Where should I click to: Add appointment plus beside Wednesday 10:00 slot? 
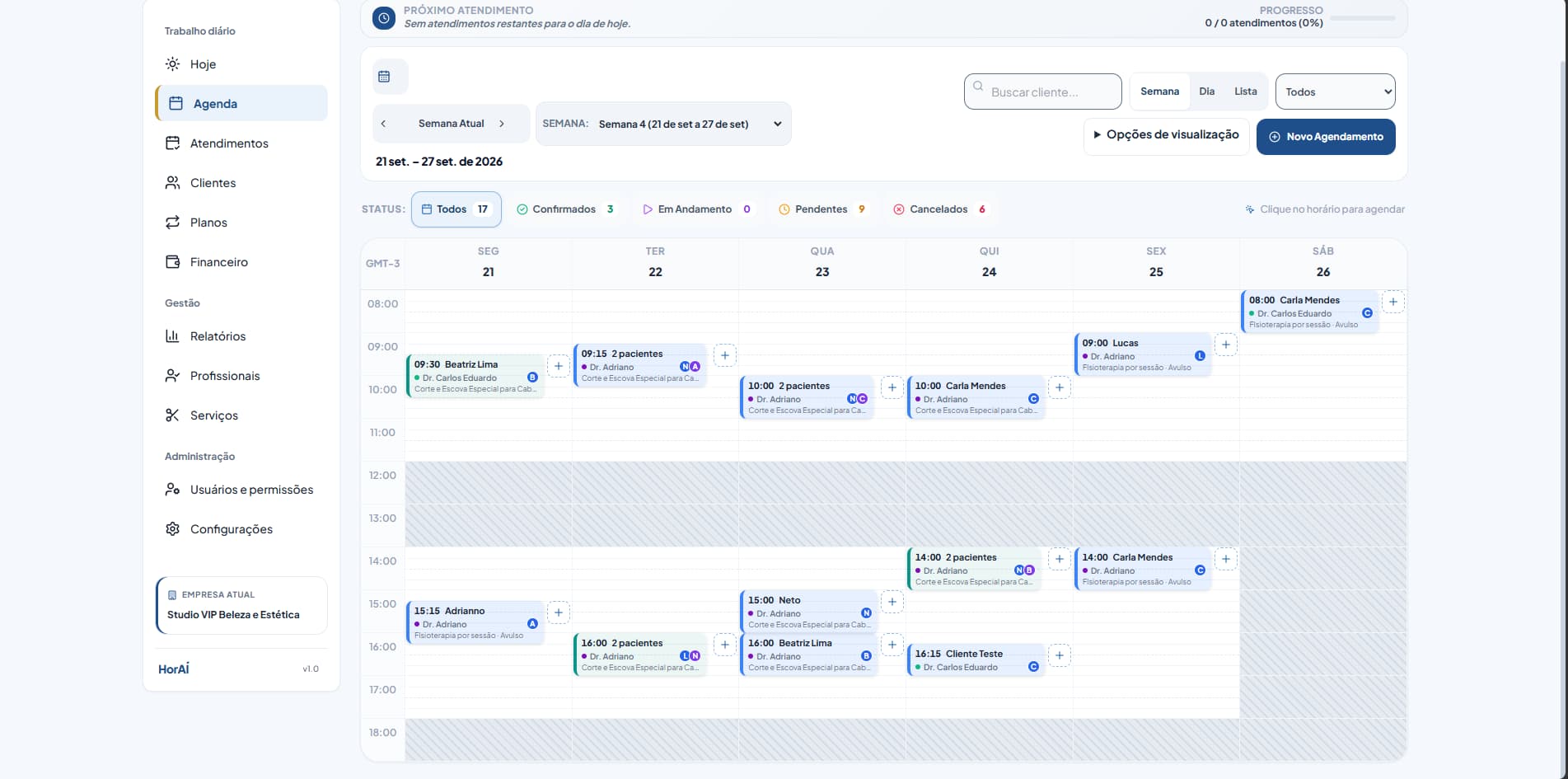(x=892, y=387)
